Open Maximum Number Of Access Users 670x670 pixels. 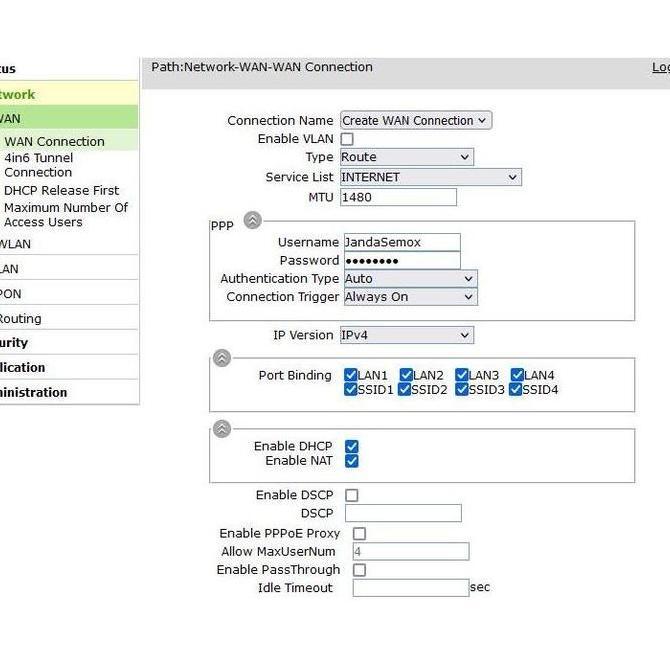(66, 215)
